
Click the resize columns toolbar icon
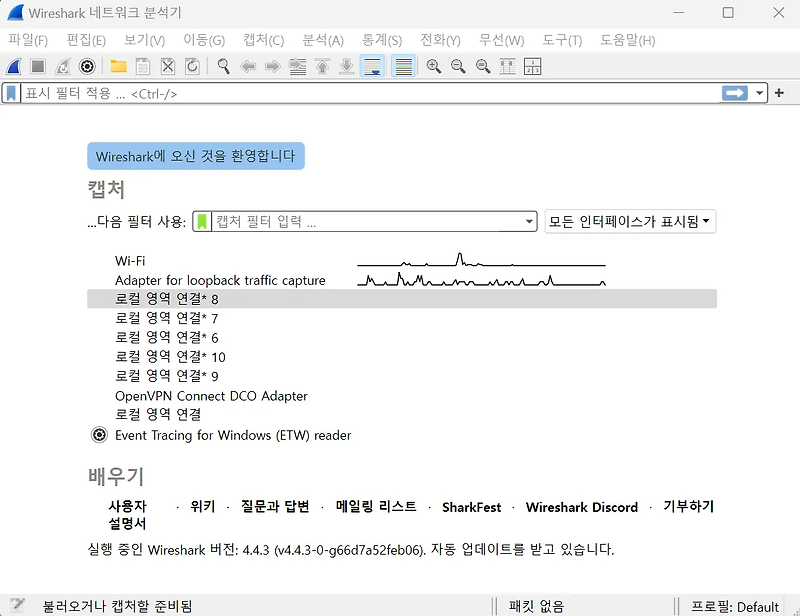pyautogui.click(x=506, y=66)
